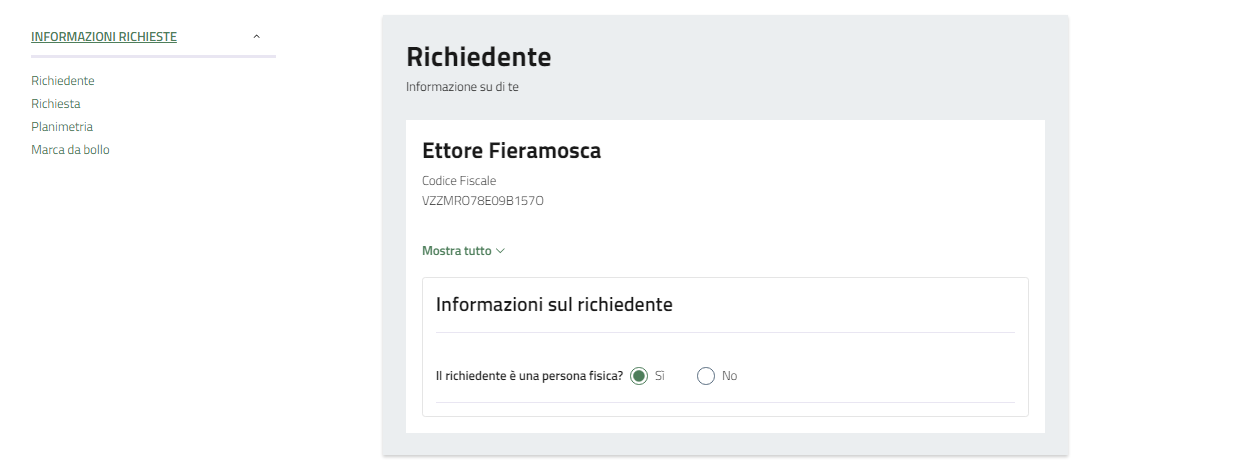The width and height of the screenshot is (1233, 472).
Task: Click the fiscal code value VZZMRO78E09B157O
Action: tap(482, 201)
